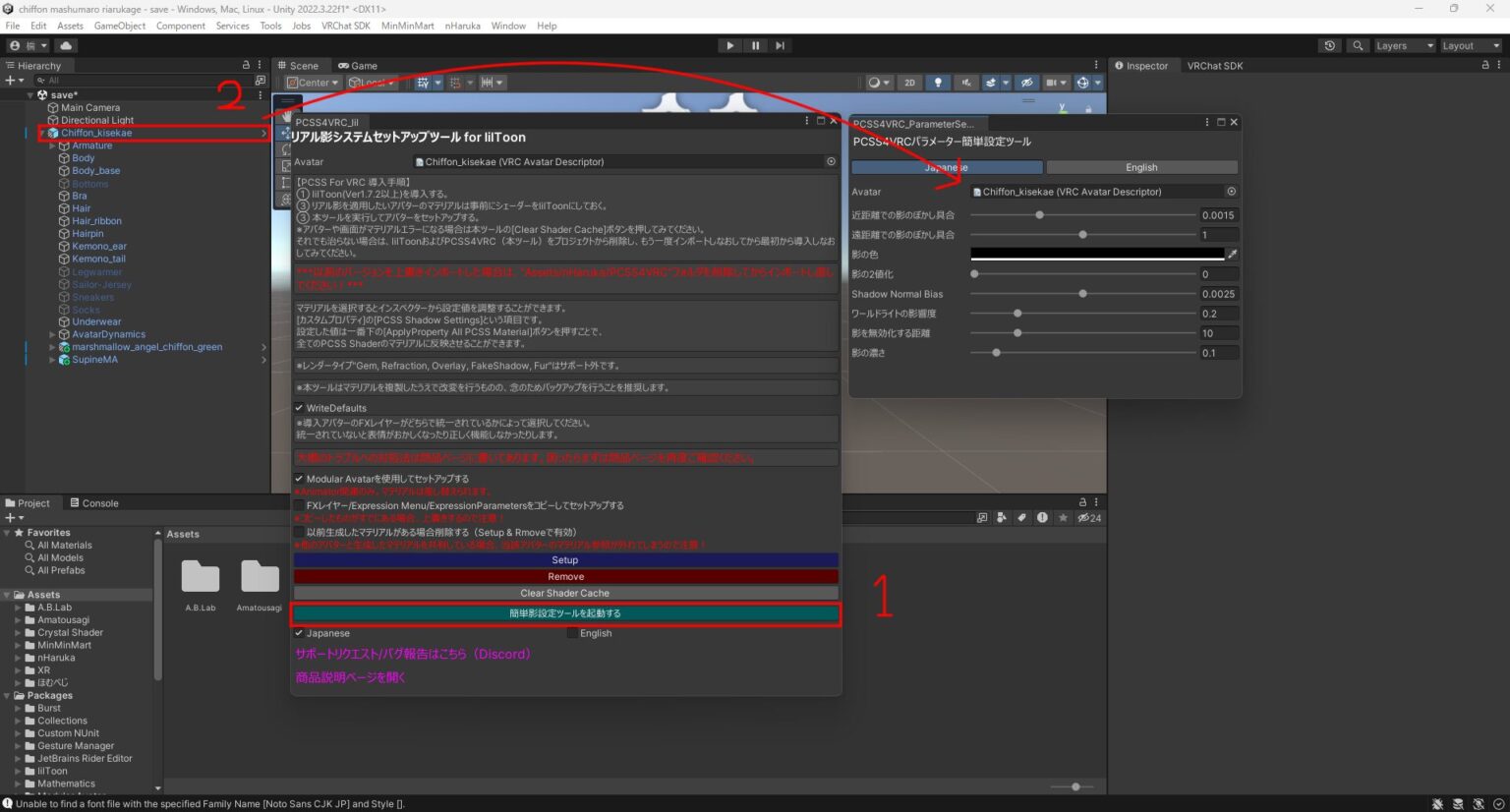Open the VRChat SDK menu
This screenshot has width=1510, height=812.
click(345, 26)
